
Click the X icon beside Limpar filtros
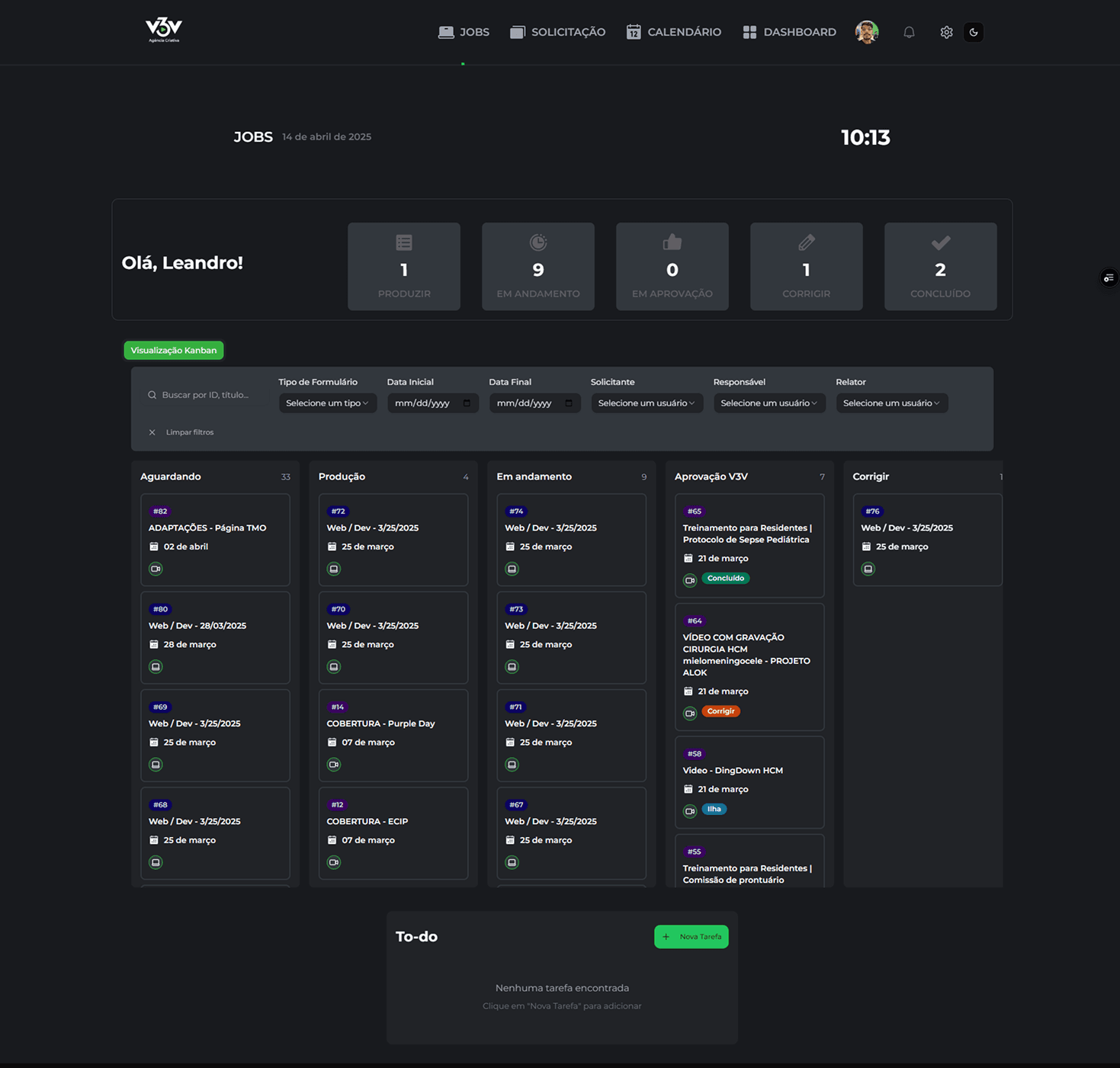152,431
